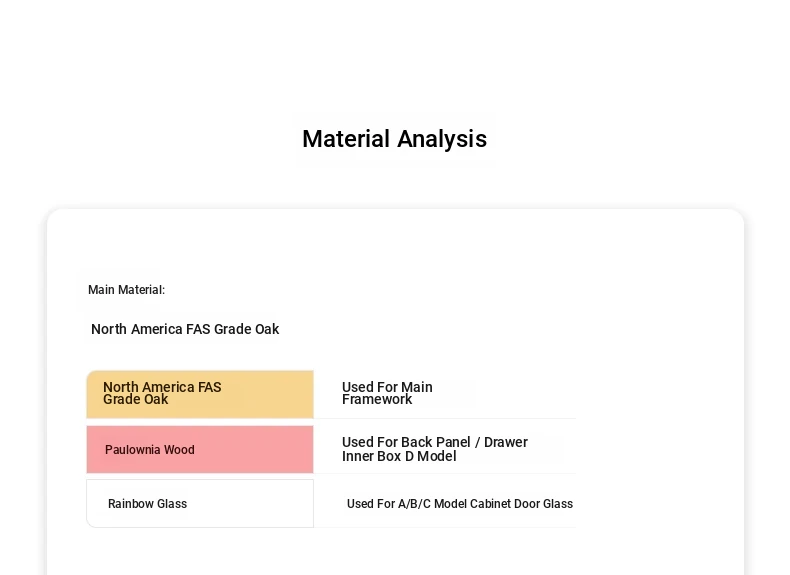Click Used For Back Panel / Drawer text

click(435, 442)
